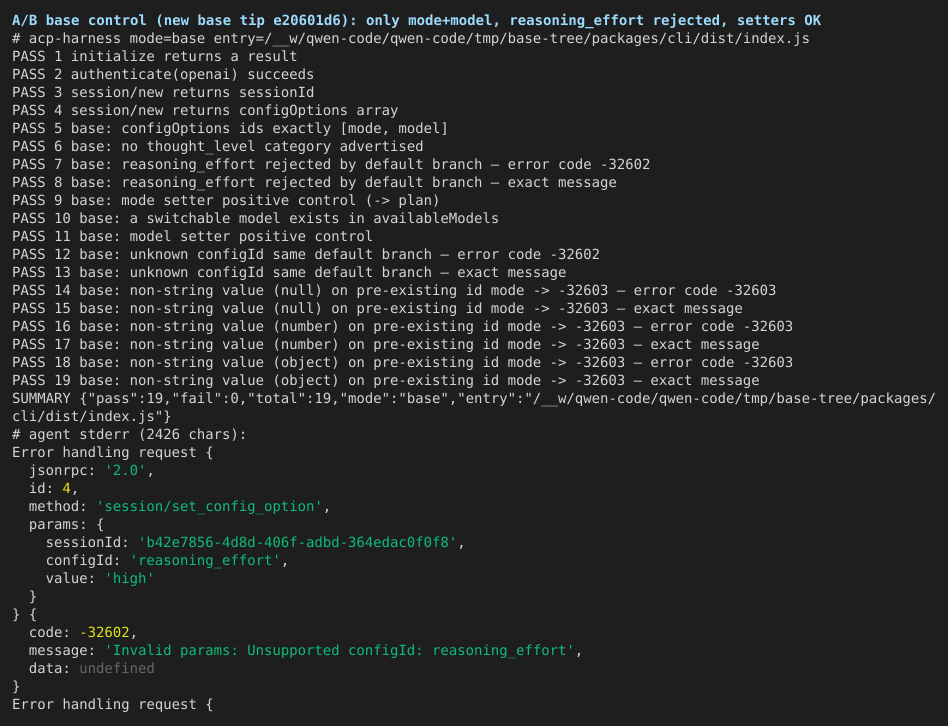Click PASS 2 authenticate(openai) succeeds line
The image size is (948, 726).
pos(163,74)
